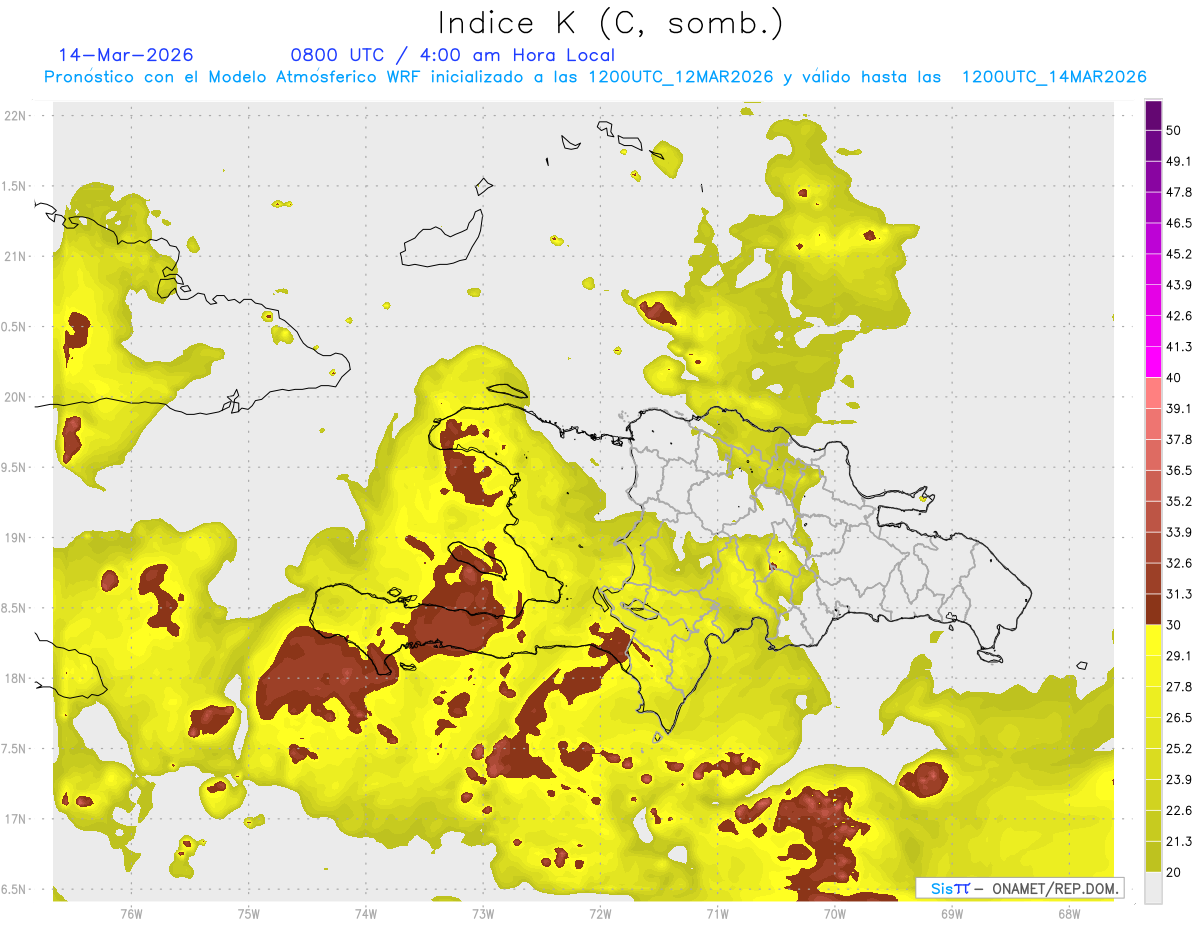The height and width of the screenshot is (927, 1200).
Task: Click the colorbar value '31.3'
Action: click(1179, 595)
